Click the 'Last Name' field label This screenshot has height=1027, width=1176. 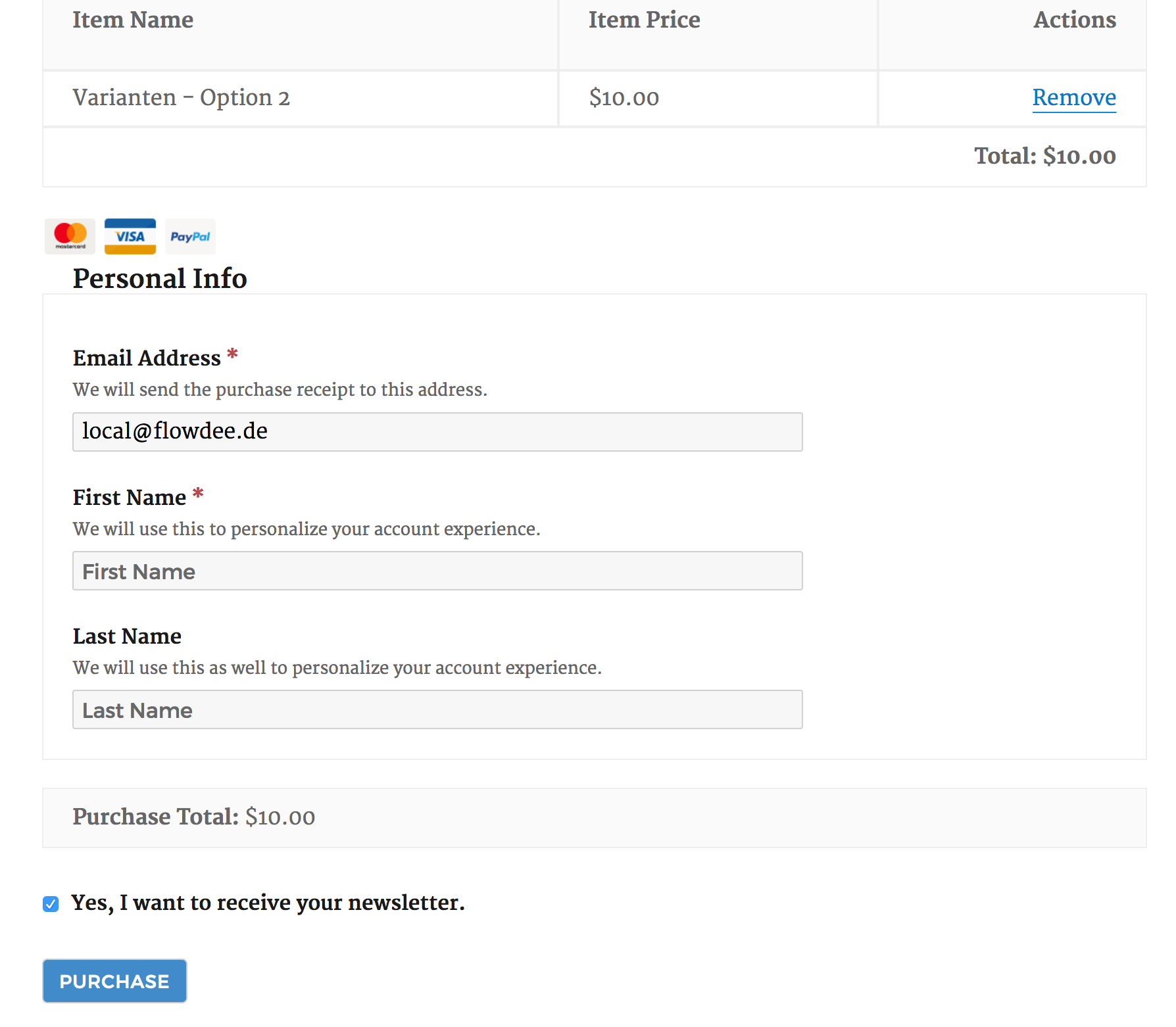point(127,636)
